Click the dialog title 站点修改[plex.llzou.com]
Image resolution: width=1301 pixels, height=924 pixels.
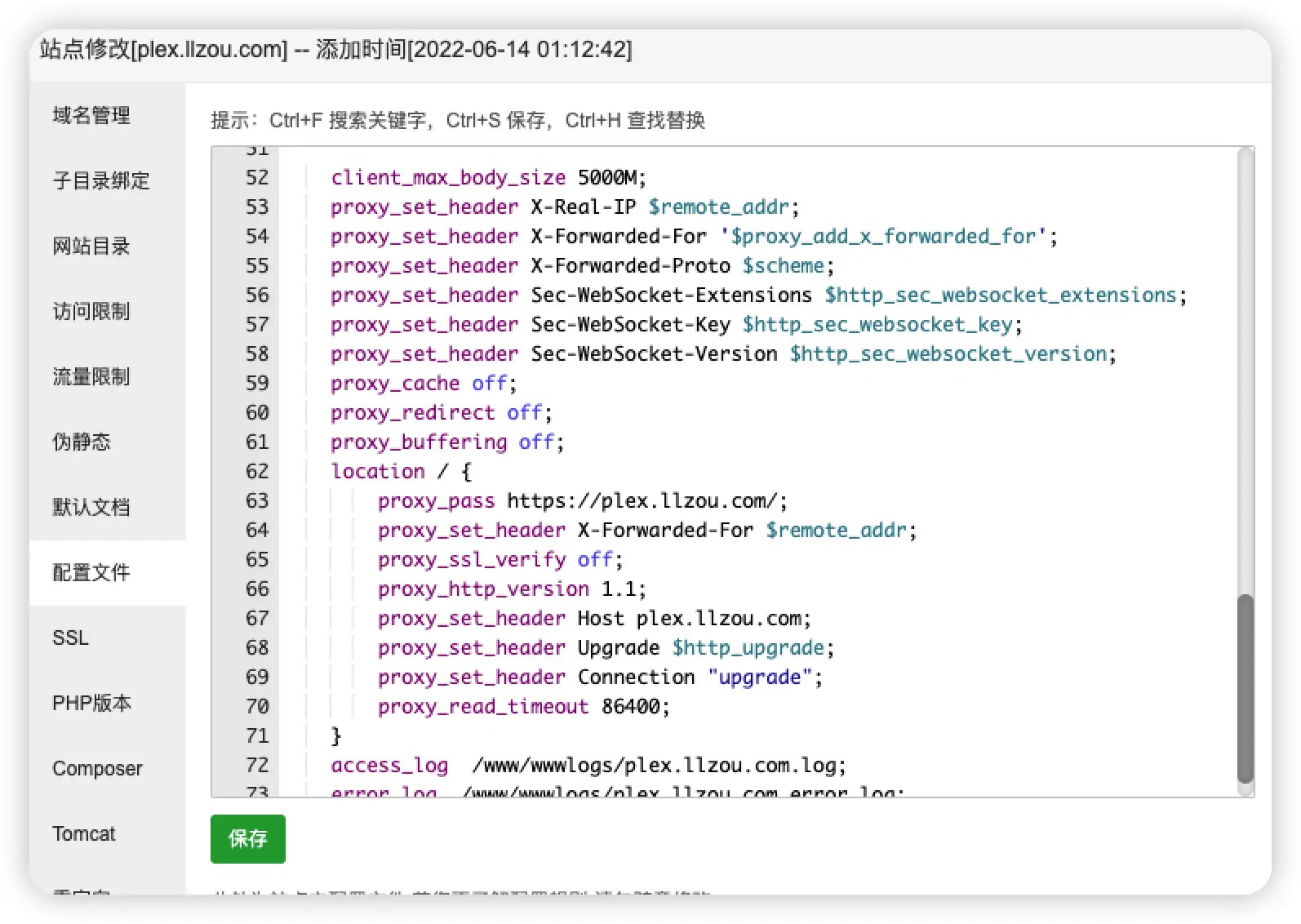click(x=163, y=49)
